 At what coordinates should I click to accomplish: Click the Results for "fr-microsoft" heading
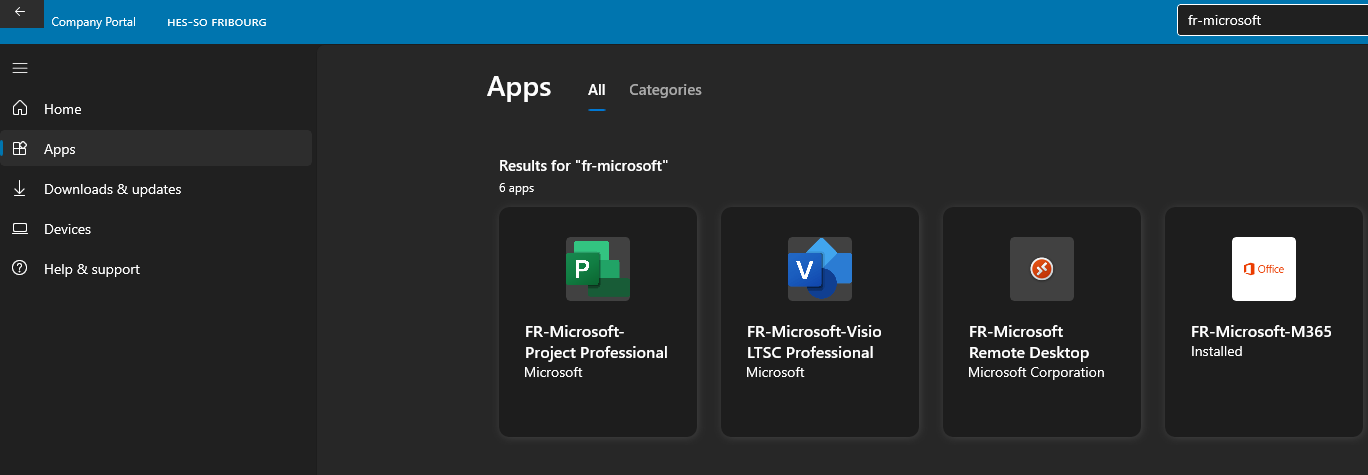pyautogui.click(x=583, y=166)
